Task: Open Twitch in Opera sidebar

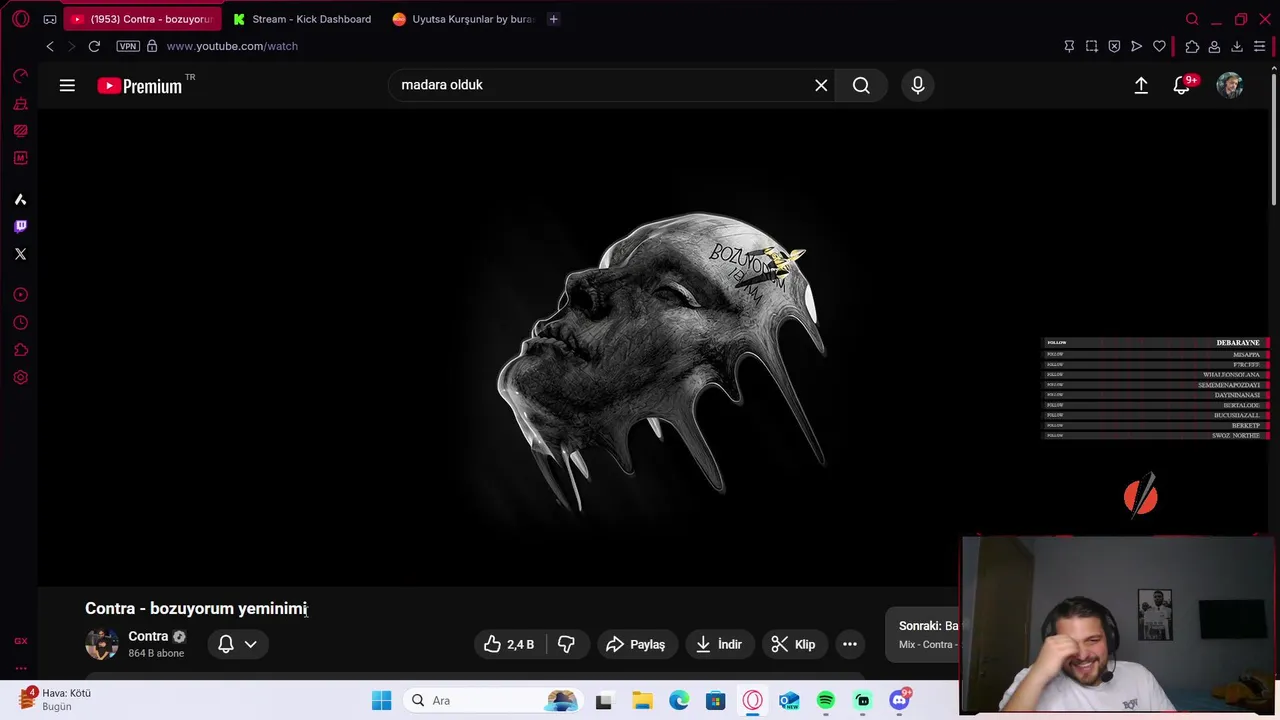Action: point(20,226)
